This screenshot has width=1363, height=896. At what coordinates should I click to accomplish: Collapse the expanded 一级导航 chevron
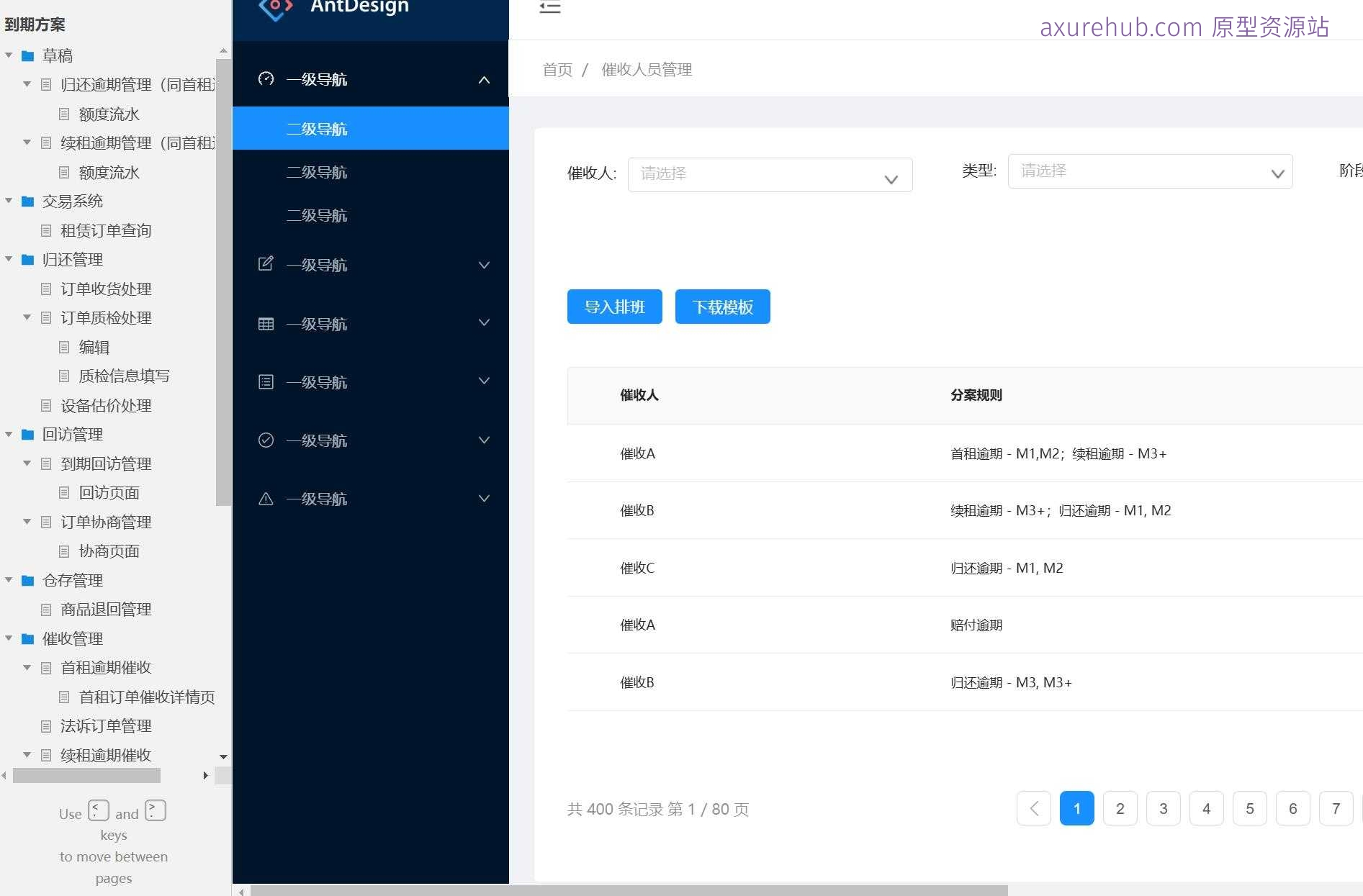click(483, 80)
